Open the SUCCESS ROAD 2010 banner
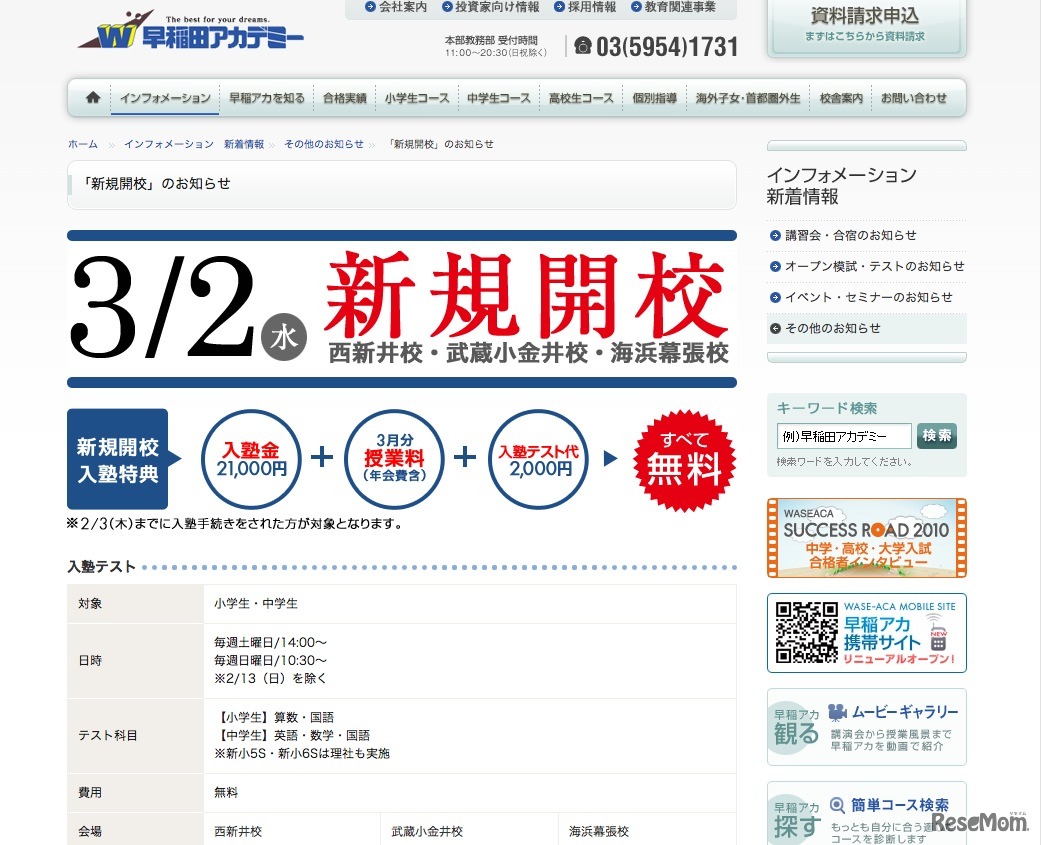1042x845 pixels. 867,538
